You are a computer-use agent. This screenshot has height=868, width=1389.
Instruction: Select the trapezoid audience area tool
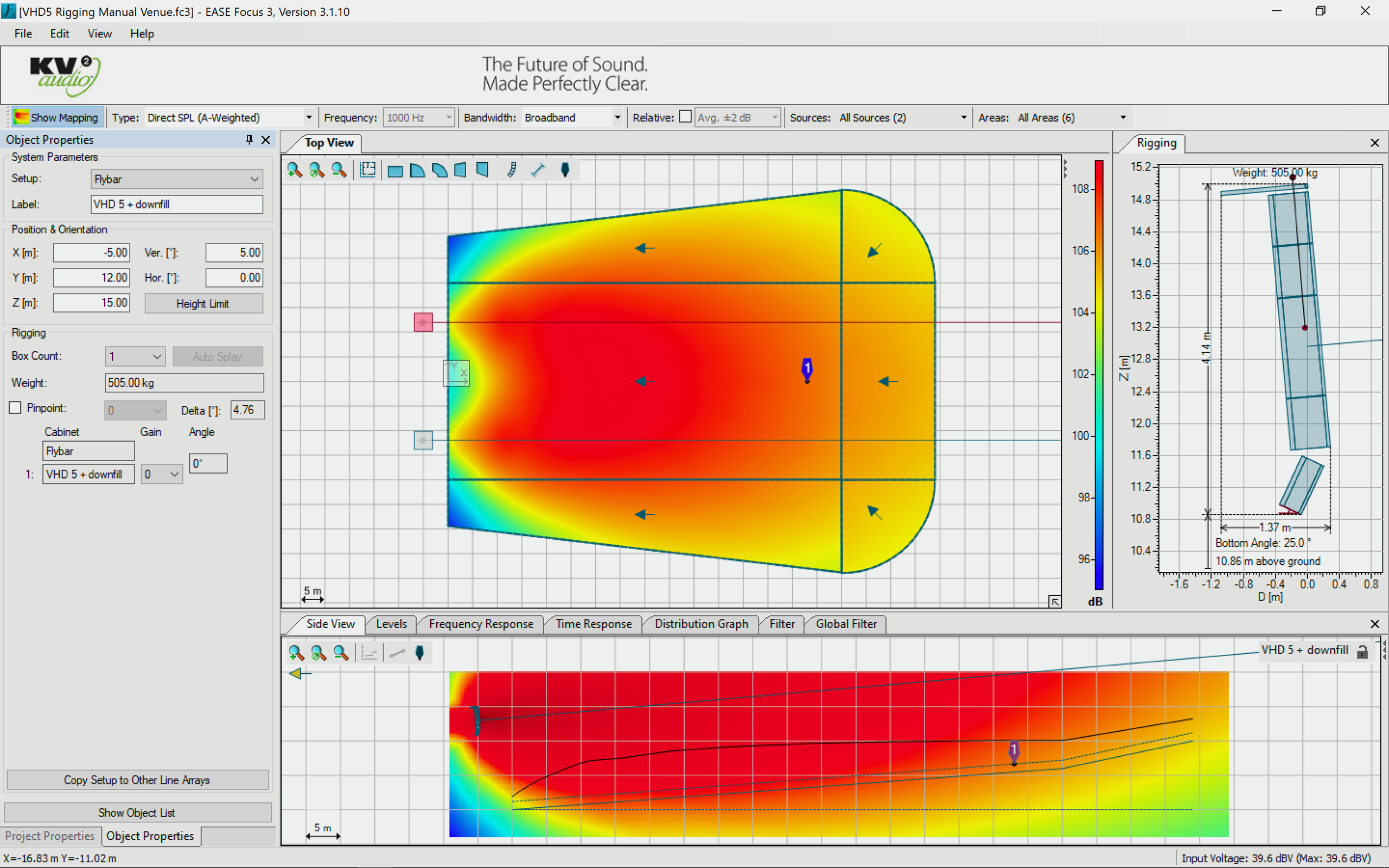(460, 170)
